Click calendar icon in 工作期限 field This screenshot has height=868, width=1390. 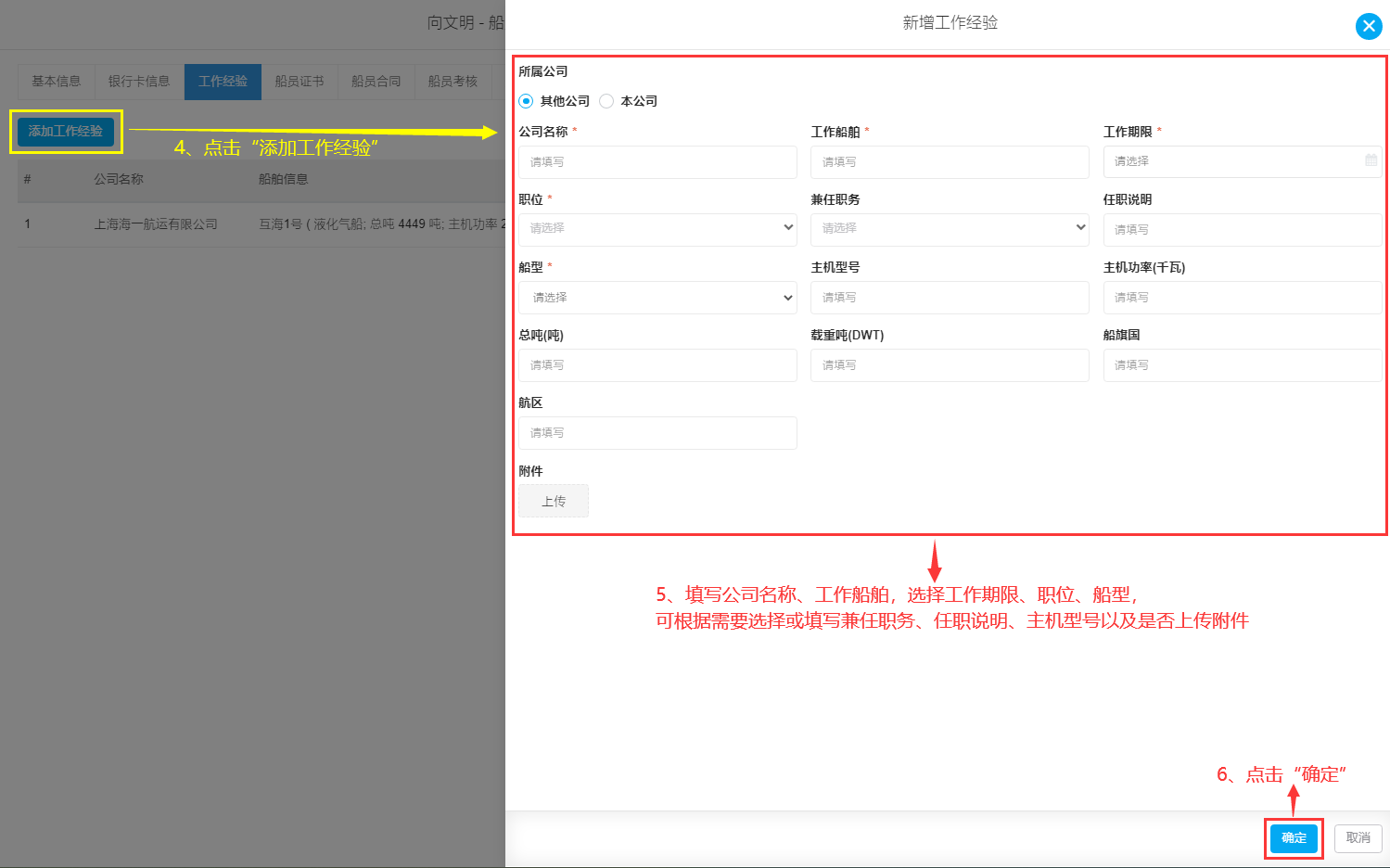click(x=1371, y=160)
